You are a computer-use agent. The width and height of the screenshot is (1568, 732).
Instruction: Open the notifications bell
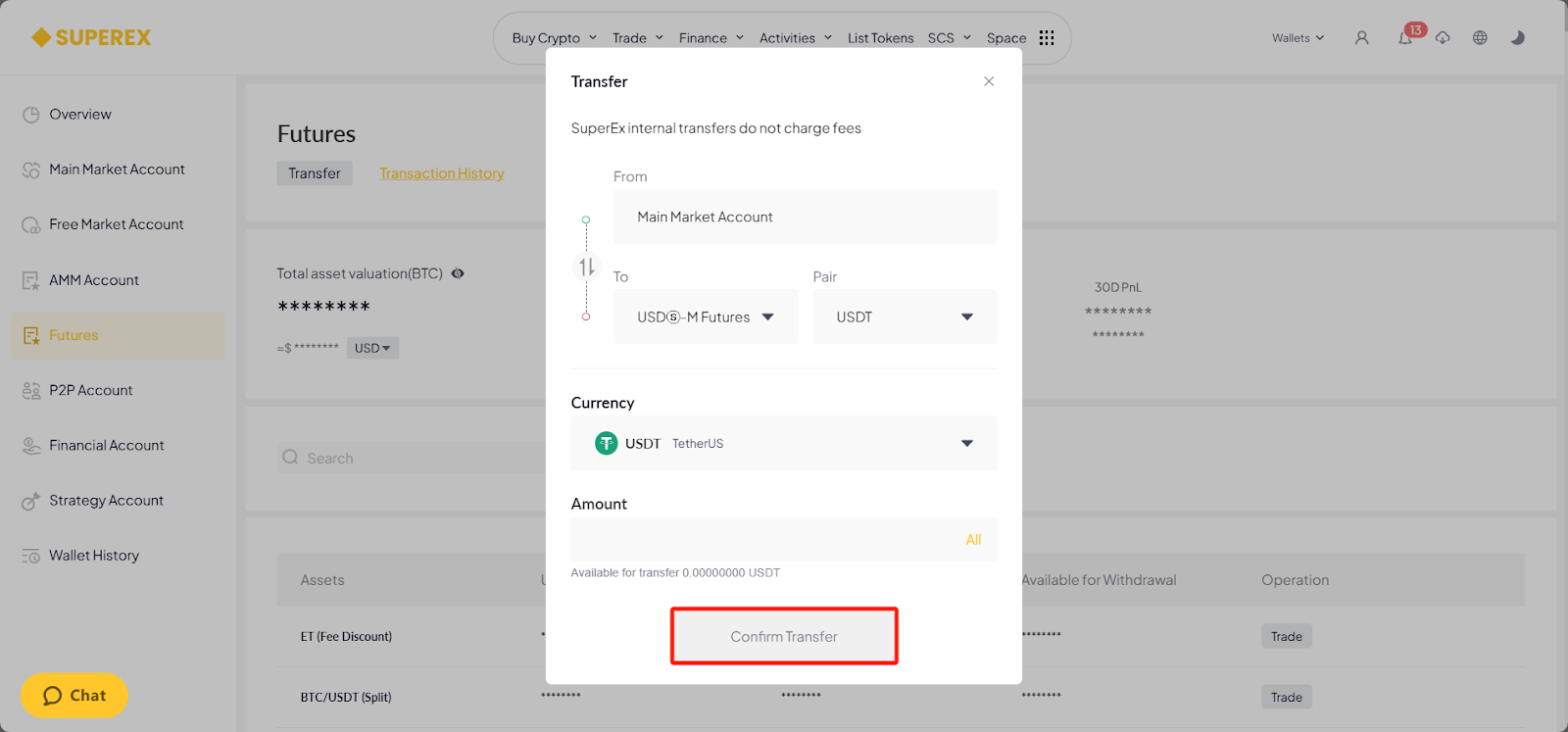(1405, 38)
